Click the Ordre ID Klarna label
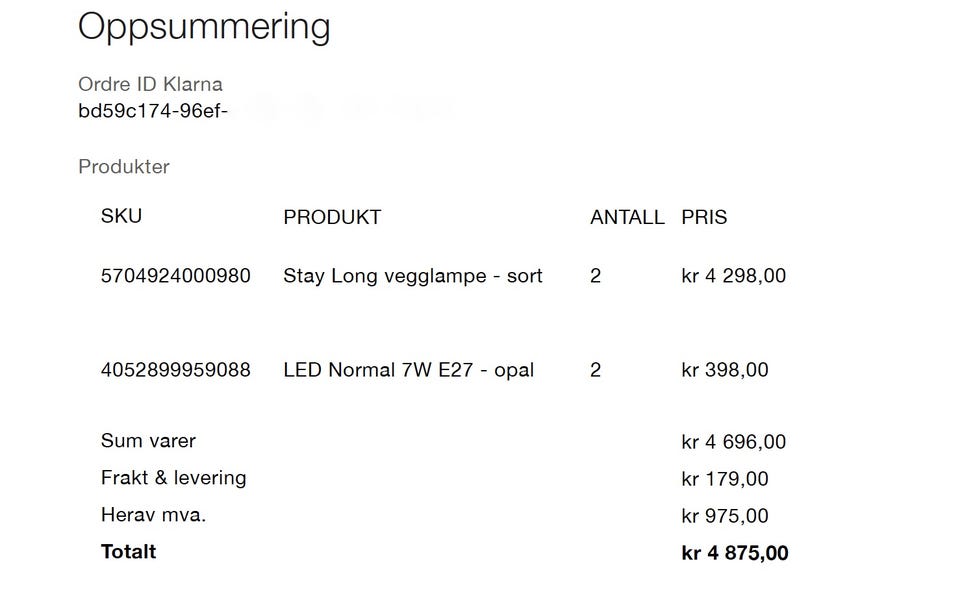 point(150,84)
